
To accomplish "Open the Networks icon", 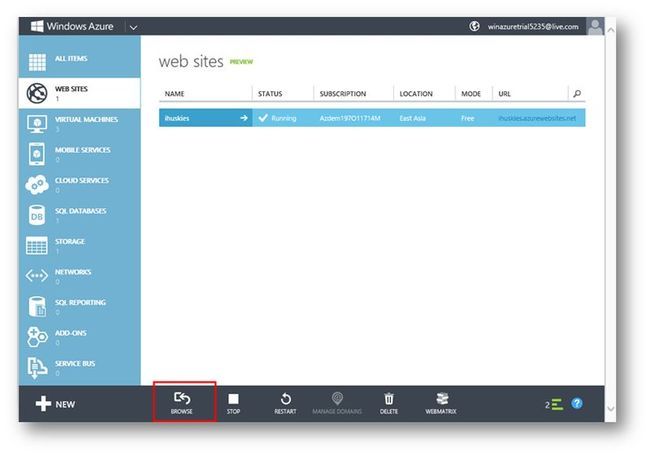I will 37,275.
